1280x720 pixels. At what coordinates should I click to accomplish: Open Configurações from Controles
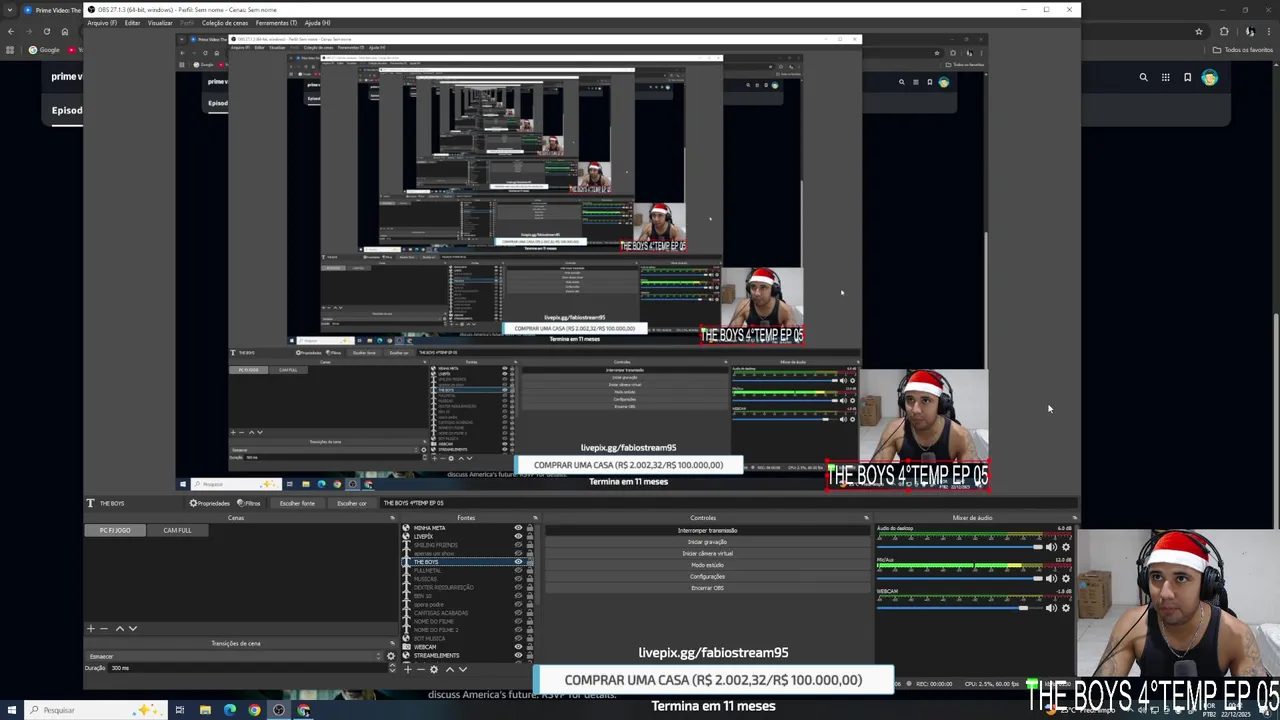coord(707,576)
